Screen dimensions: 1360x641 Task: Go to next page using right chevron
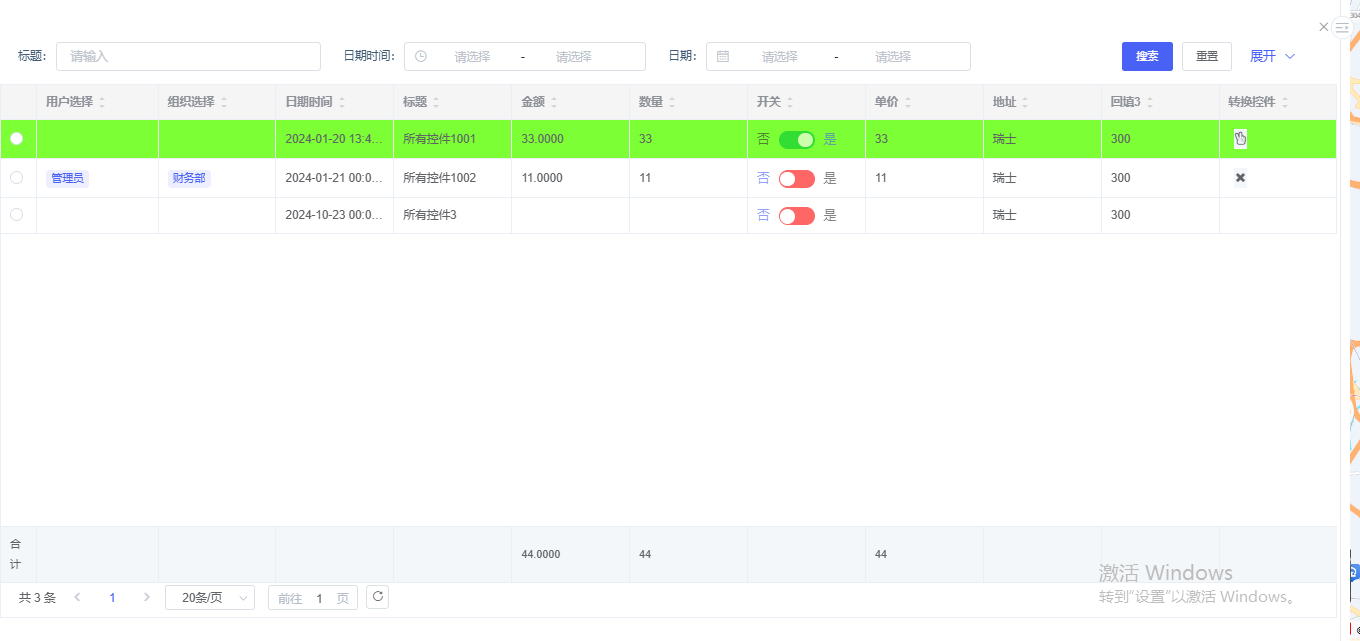(147, 597)
